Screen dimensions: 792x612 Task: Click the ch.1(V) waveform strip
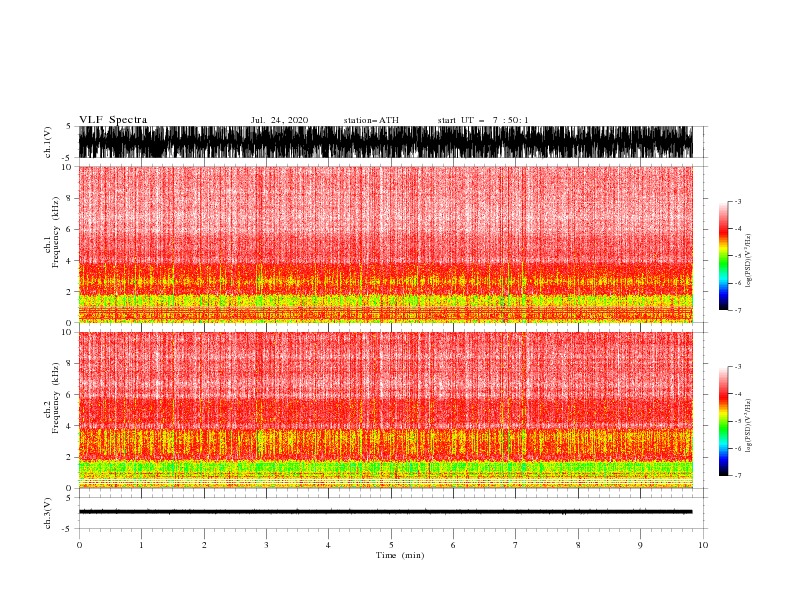point(385,142)
